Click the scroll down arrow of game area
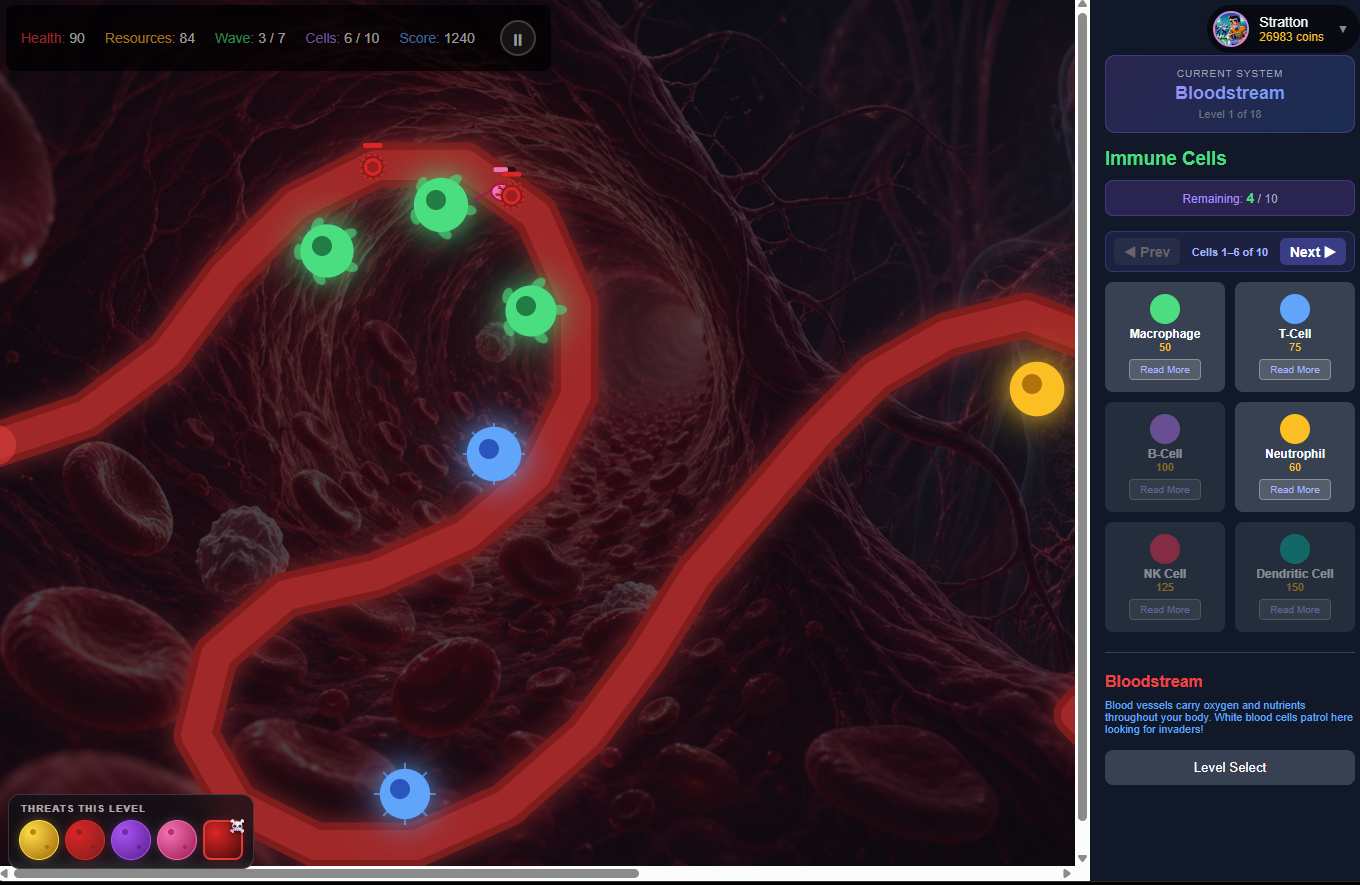The image size is (1360, 885). coord(1082,859)
